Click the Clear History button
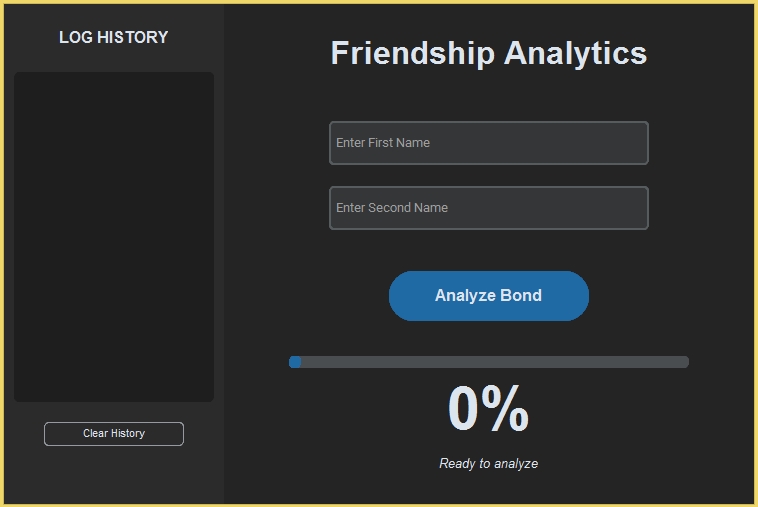 click(114, 434)
